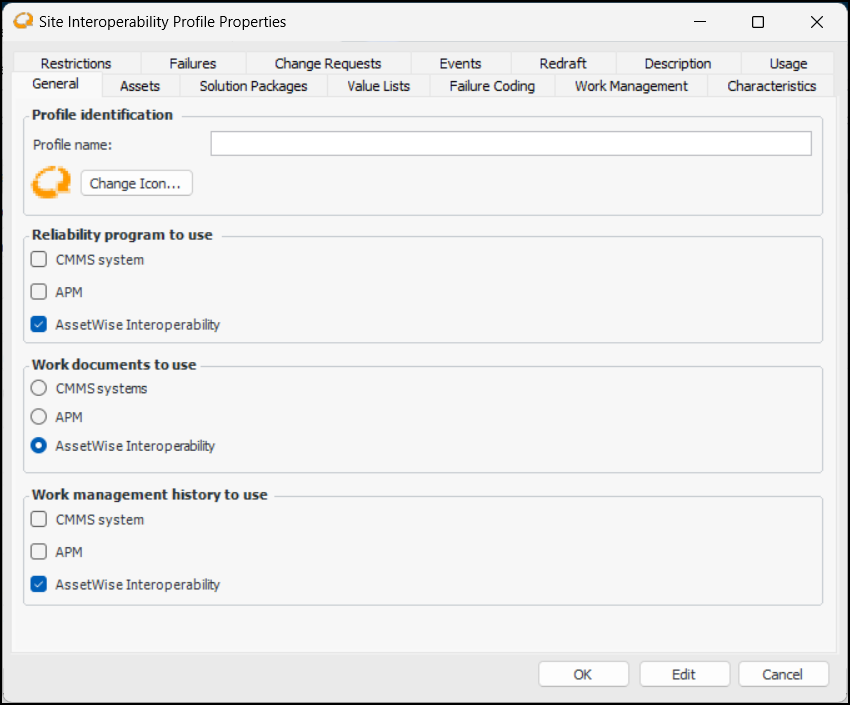Screen dimensions: 850x705
Task: Select CMMS systems radio for work documents
Action: tap(38, 388)
